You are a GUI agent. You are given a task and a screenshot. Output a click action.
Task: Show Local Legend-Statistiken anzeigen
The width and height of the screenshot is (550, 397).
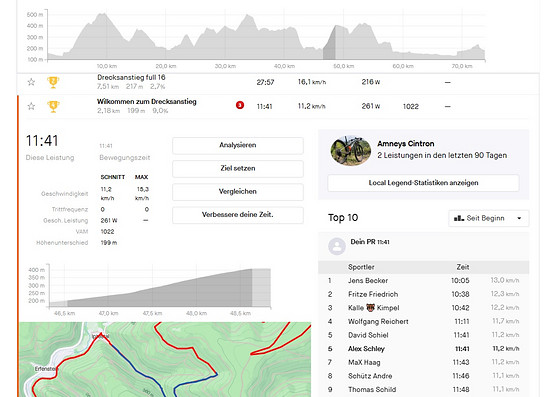423,183
